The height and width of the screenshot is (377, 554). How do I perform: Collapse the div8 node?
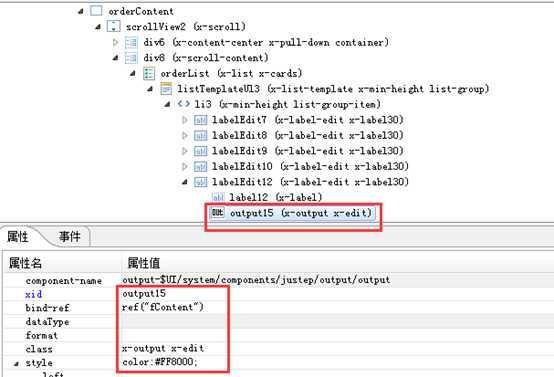click(115, 58)
